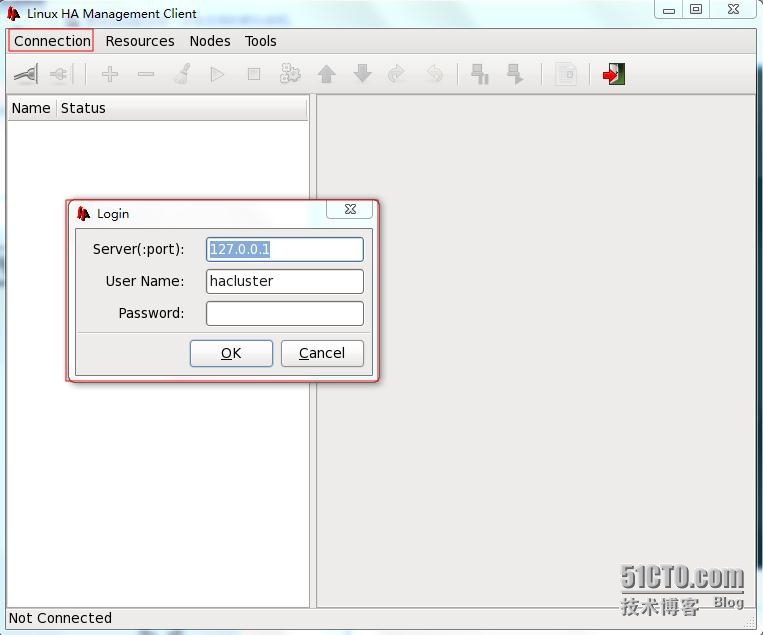Image resolution: width=763 pixels, height=635 pixels.
Task: Maximize the Linux HA Management Client window
Action: click(x=696, y=9)
